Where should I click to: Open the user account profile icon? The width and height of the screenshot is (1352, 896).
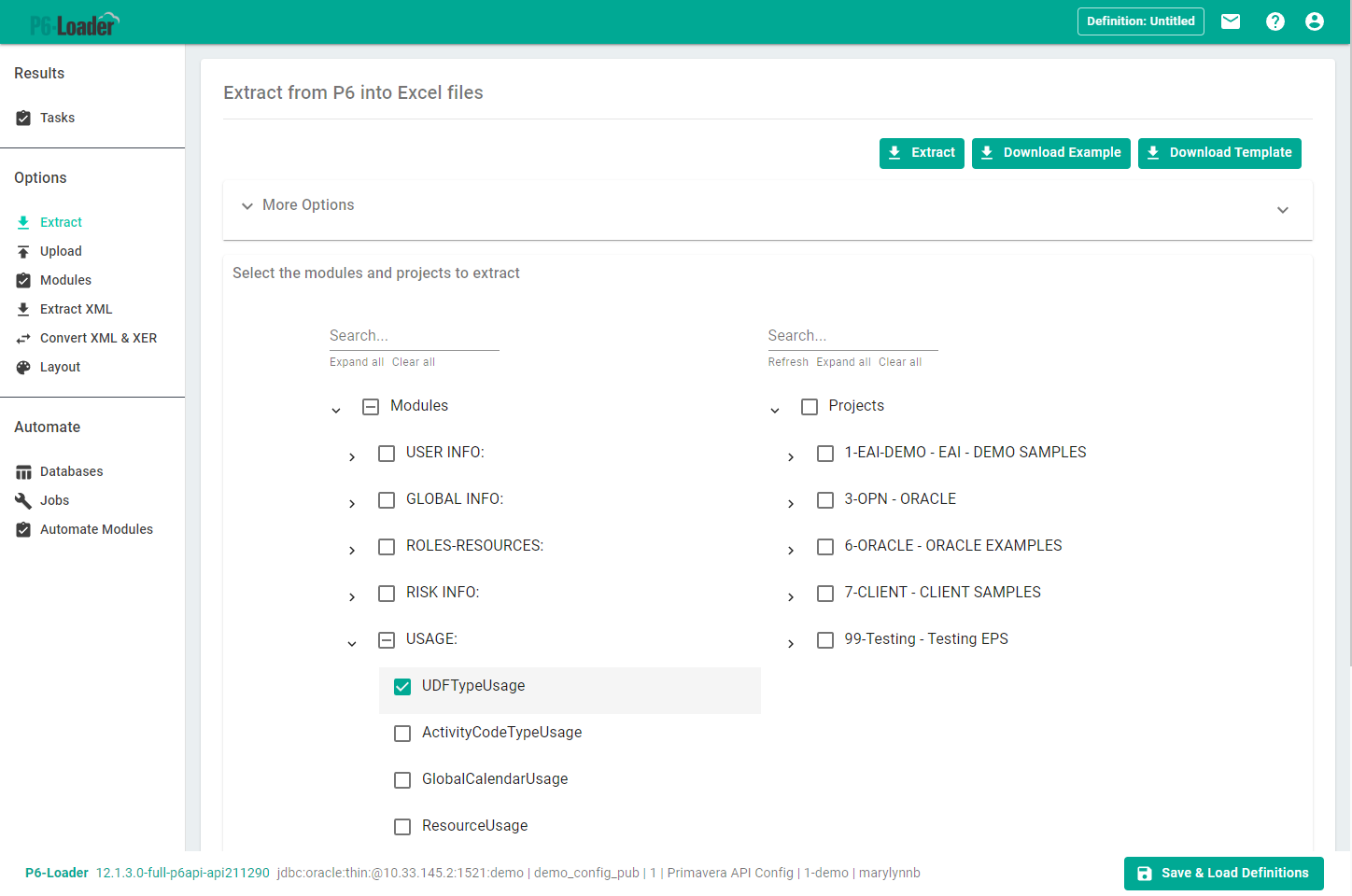(1314, 21)
